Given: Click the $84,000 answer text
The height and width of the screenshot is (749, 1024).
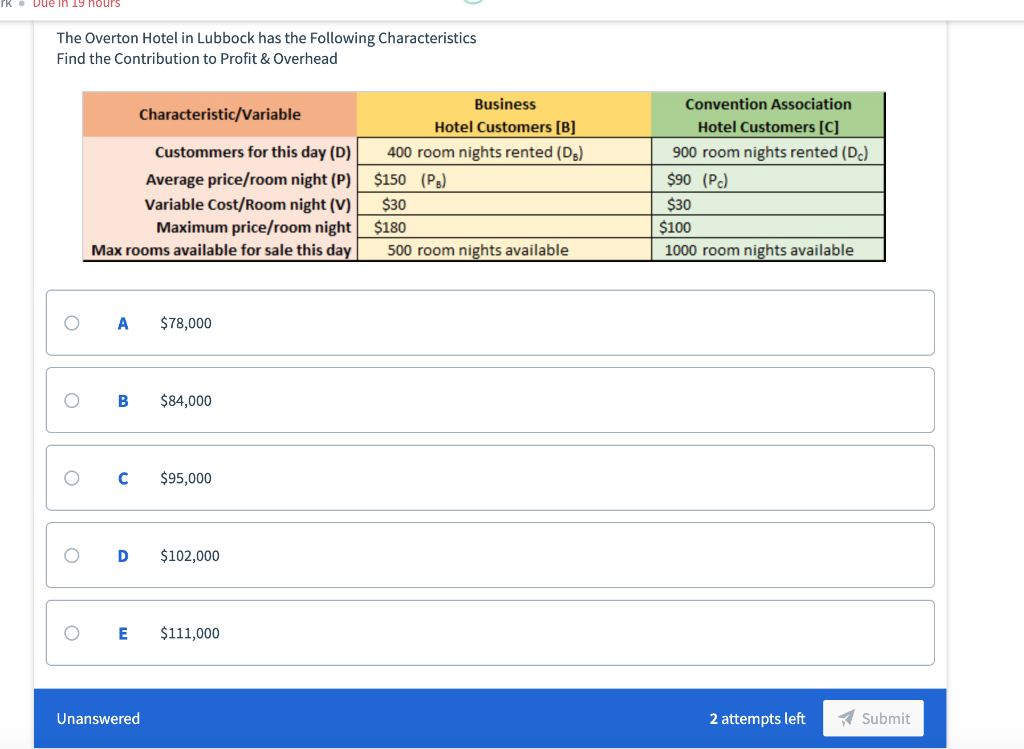Looking at the screenshot, I should (186, 400).
